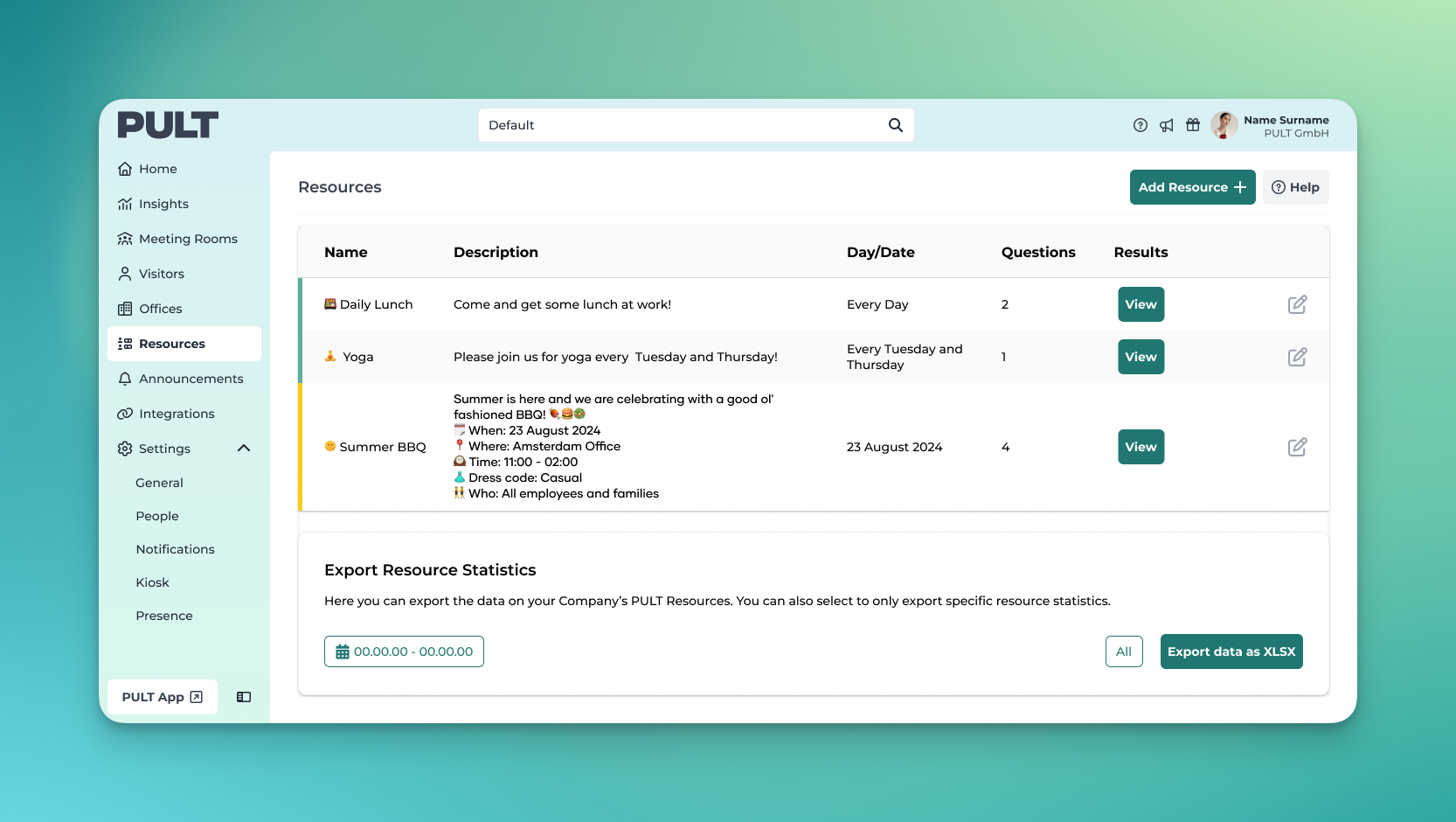Go to Integrations
1456x822 pixels.
click(184, 414)
